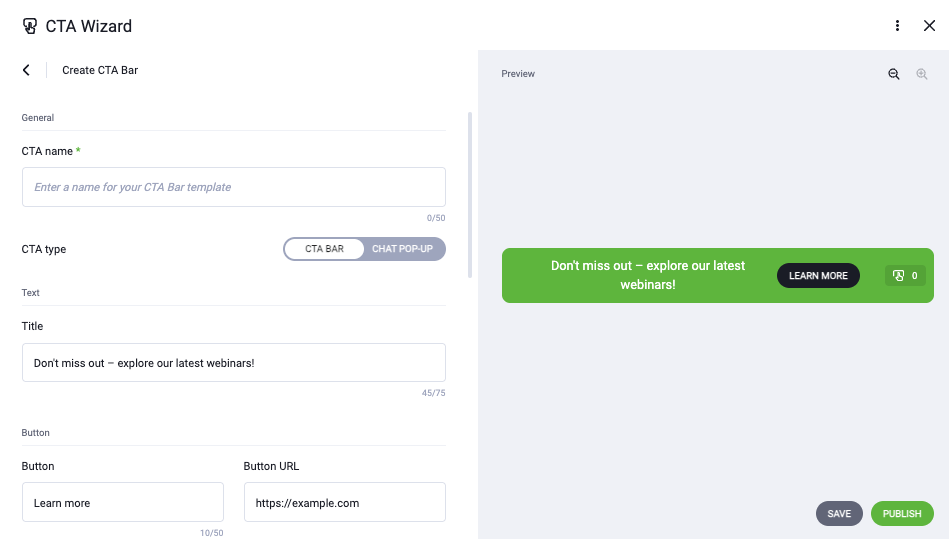Click into the Title text field
949x539 pixels.
pyautogui.click(x=234, y=362)
